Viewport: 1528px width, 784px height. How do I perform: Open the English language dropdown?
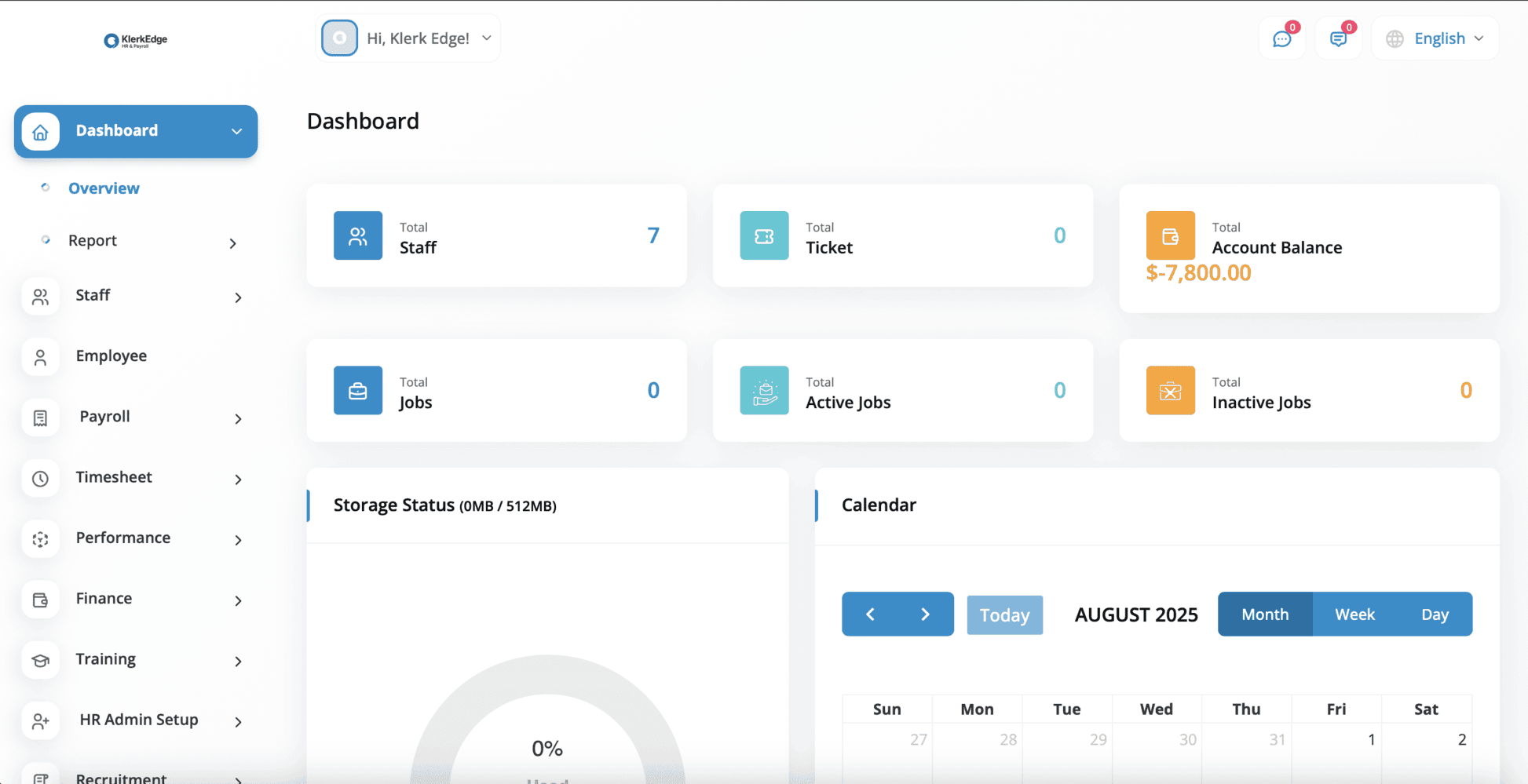pos(1435,38)
